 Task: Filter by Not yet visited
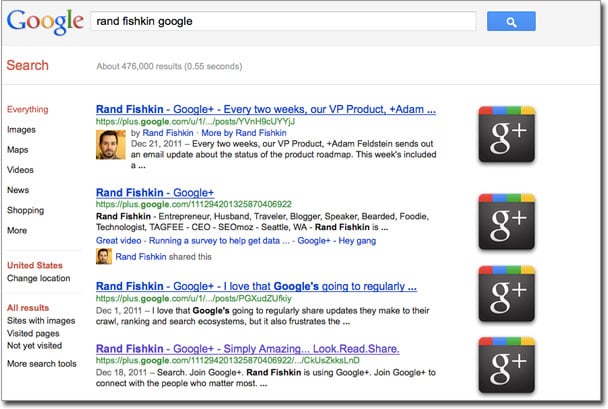[35, 345]
